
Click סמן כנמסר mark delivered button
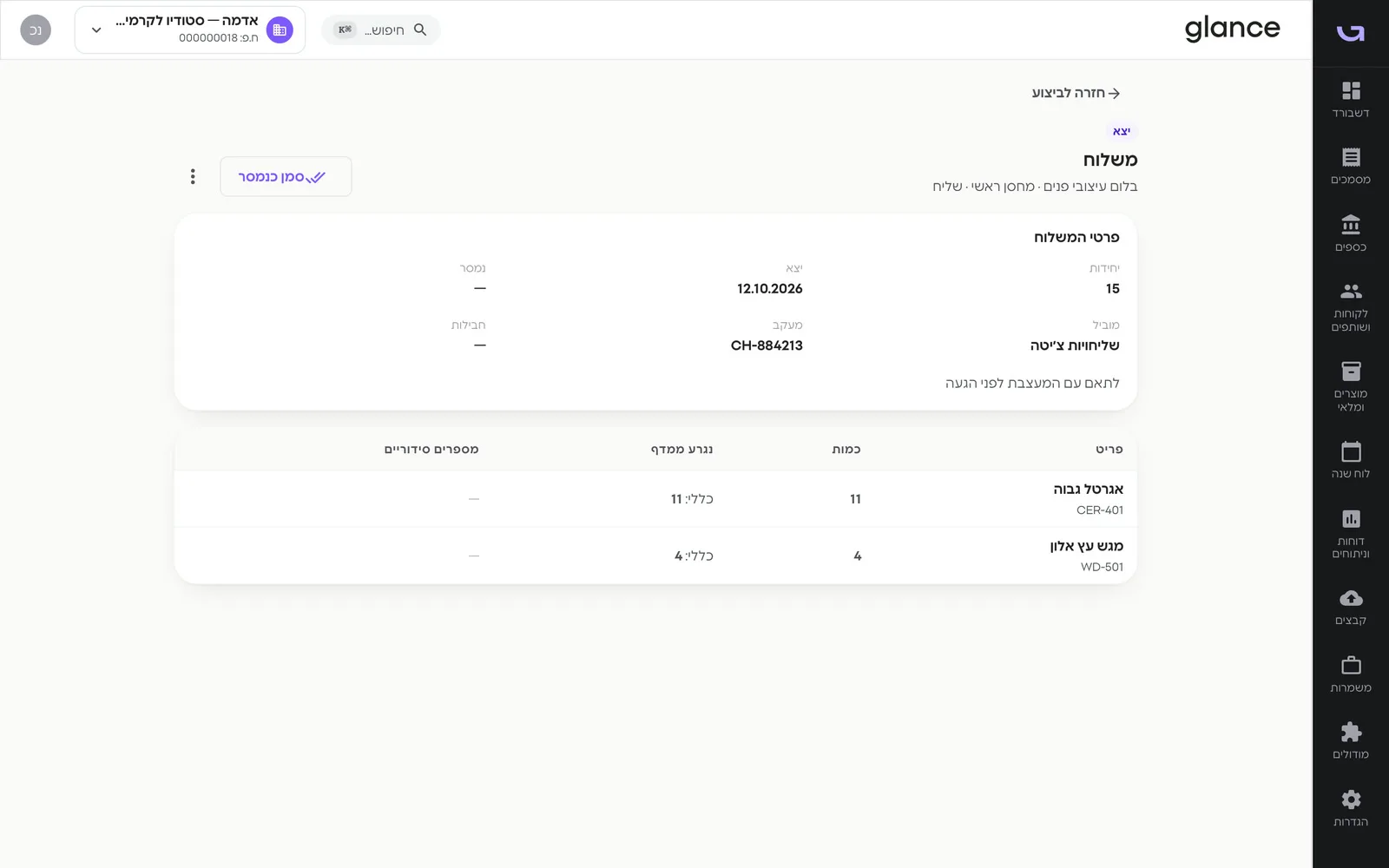point(286,176)
